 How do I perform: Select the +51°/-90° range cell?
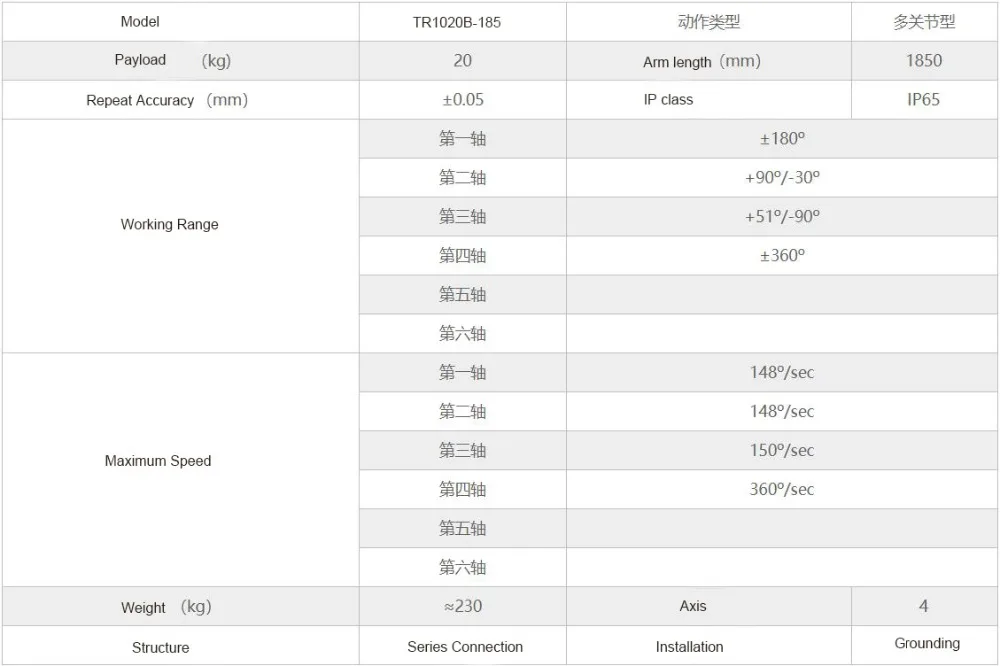[x=782, y=217]
